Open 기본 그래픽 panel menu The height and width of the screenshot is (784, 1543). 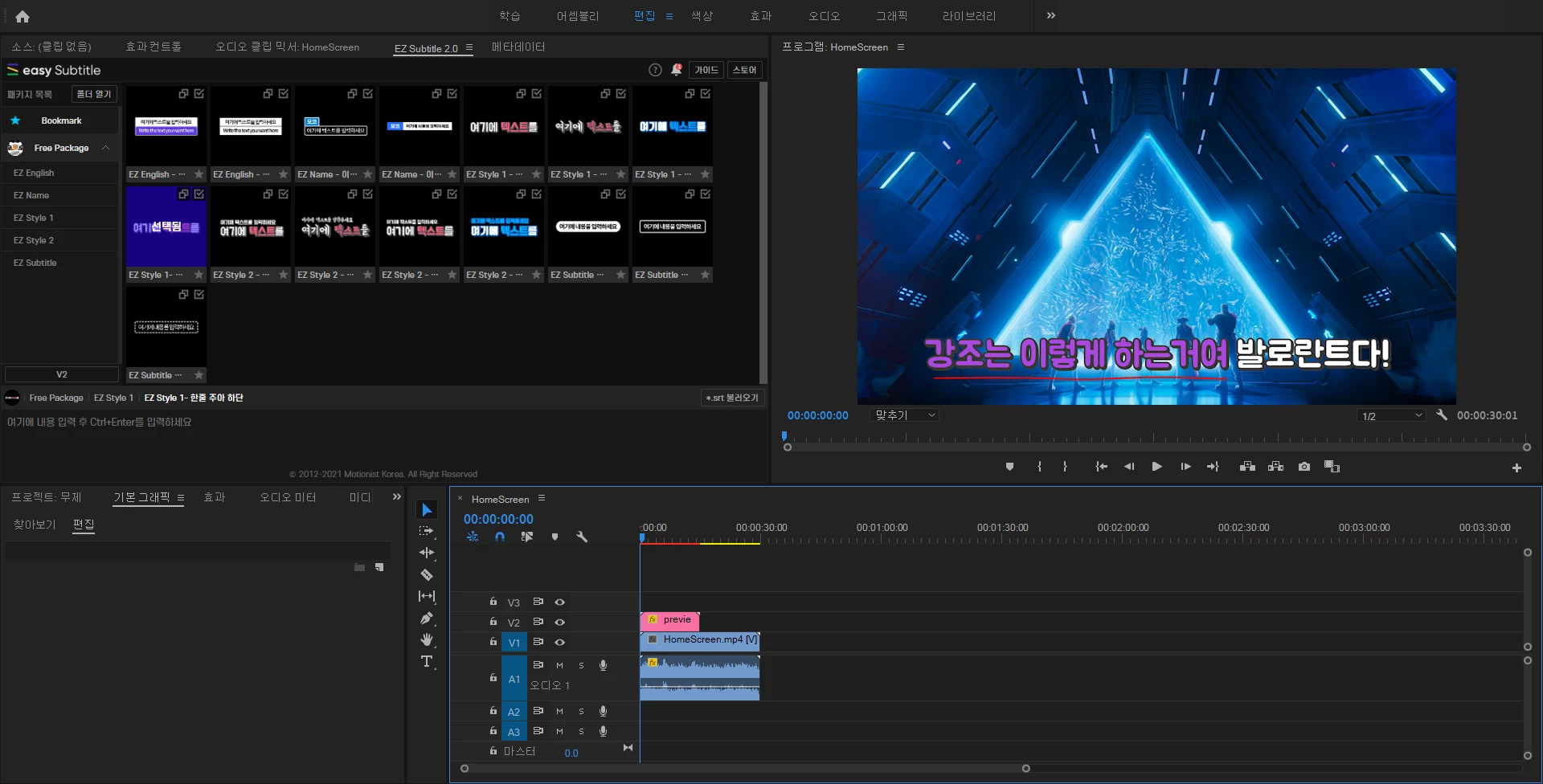click(x=181, y=498)
